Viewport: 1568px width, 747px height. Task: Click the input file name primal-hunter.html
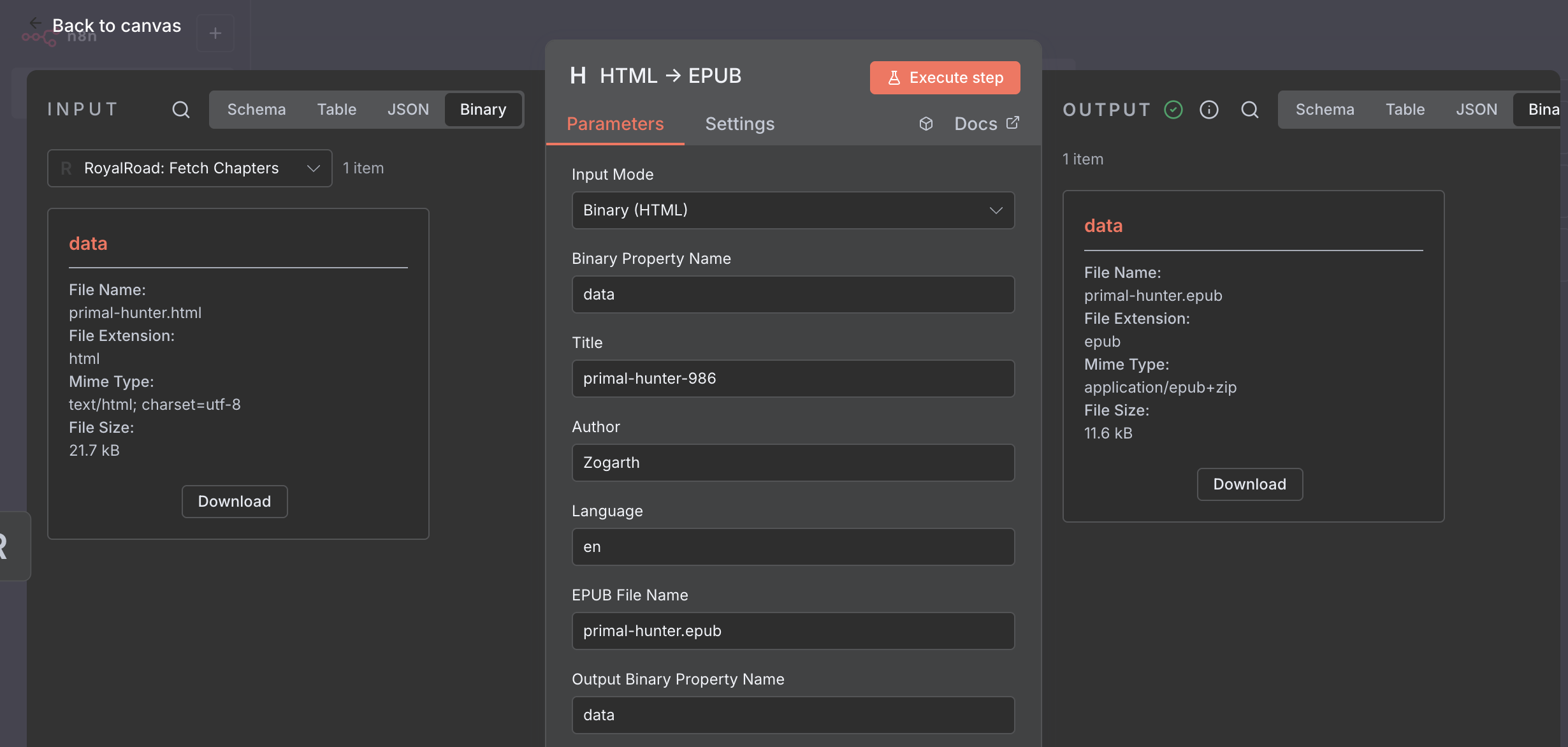coord(135,313)
